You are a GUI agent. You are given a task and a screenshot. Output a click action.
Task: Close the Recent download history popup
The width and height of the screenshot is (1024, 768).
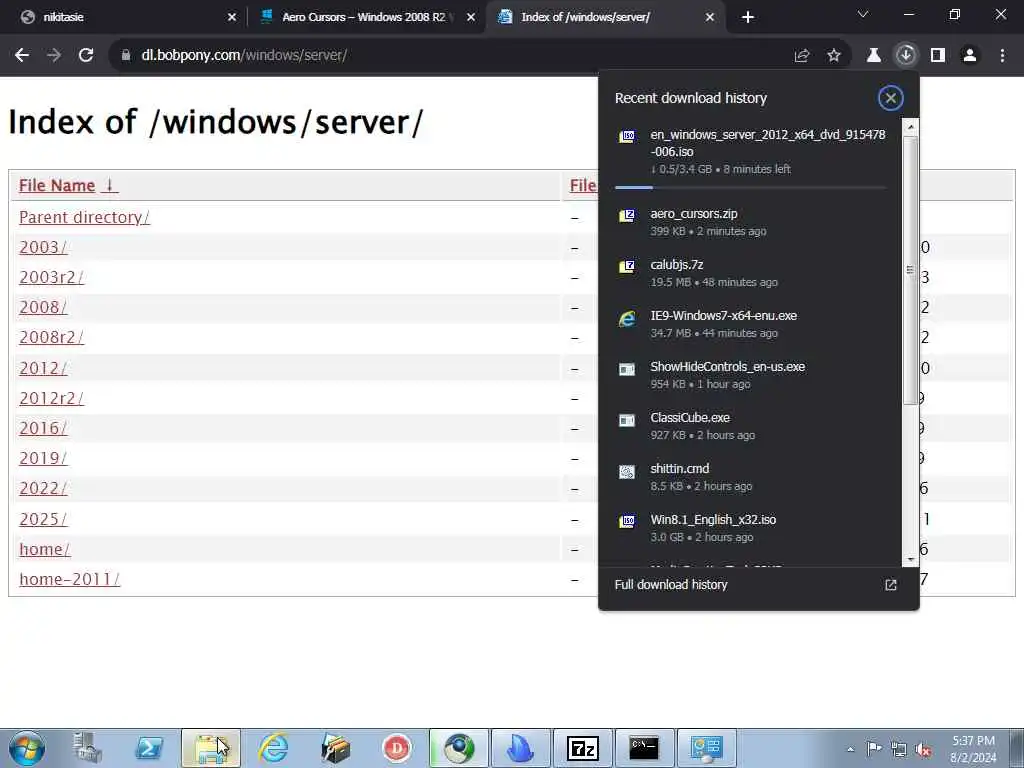pyautogui.click(x=891, y=98)
